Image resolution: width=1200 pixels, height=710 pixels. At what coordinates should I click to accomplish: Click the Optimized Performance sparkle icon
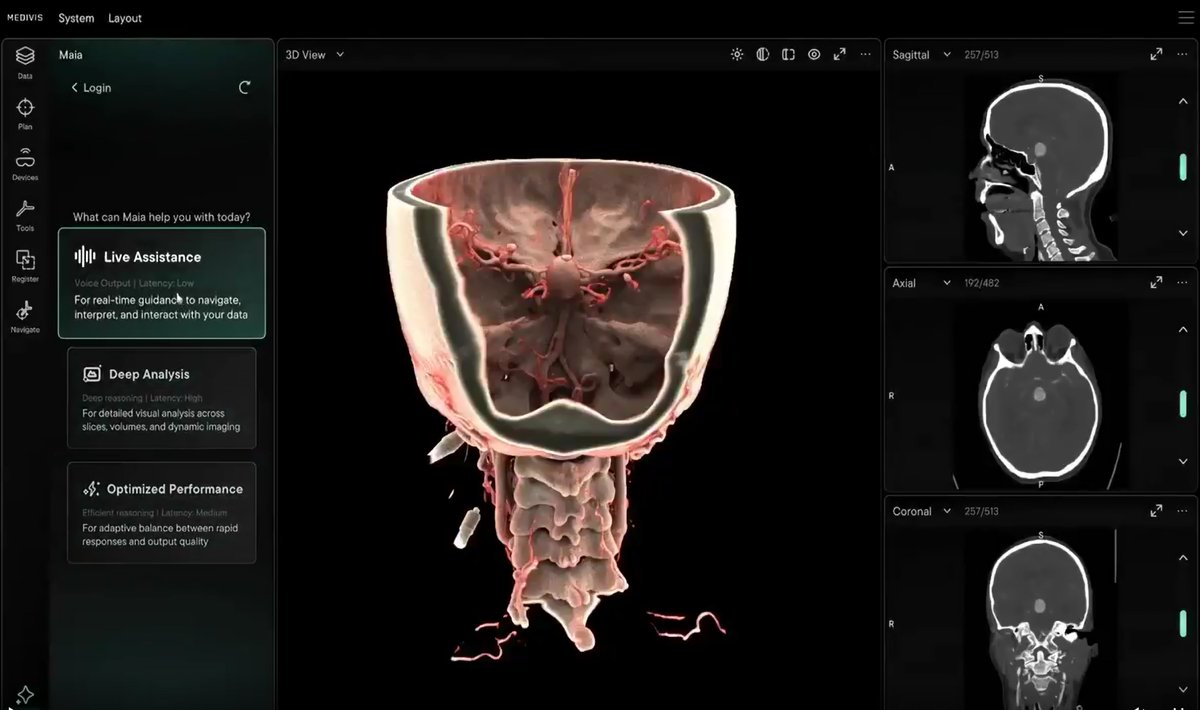click(x=92, y=489)
